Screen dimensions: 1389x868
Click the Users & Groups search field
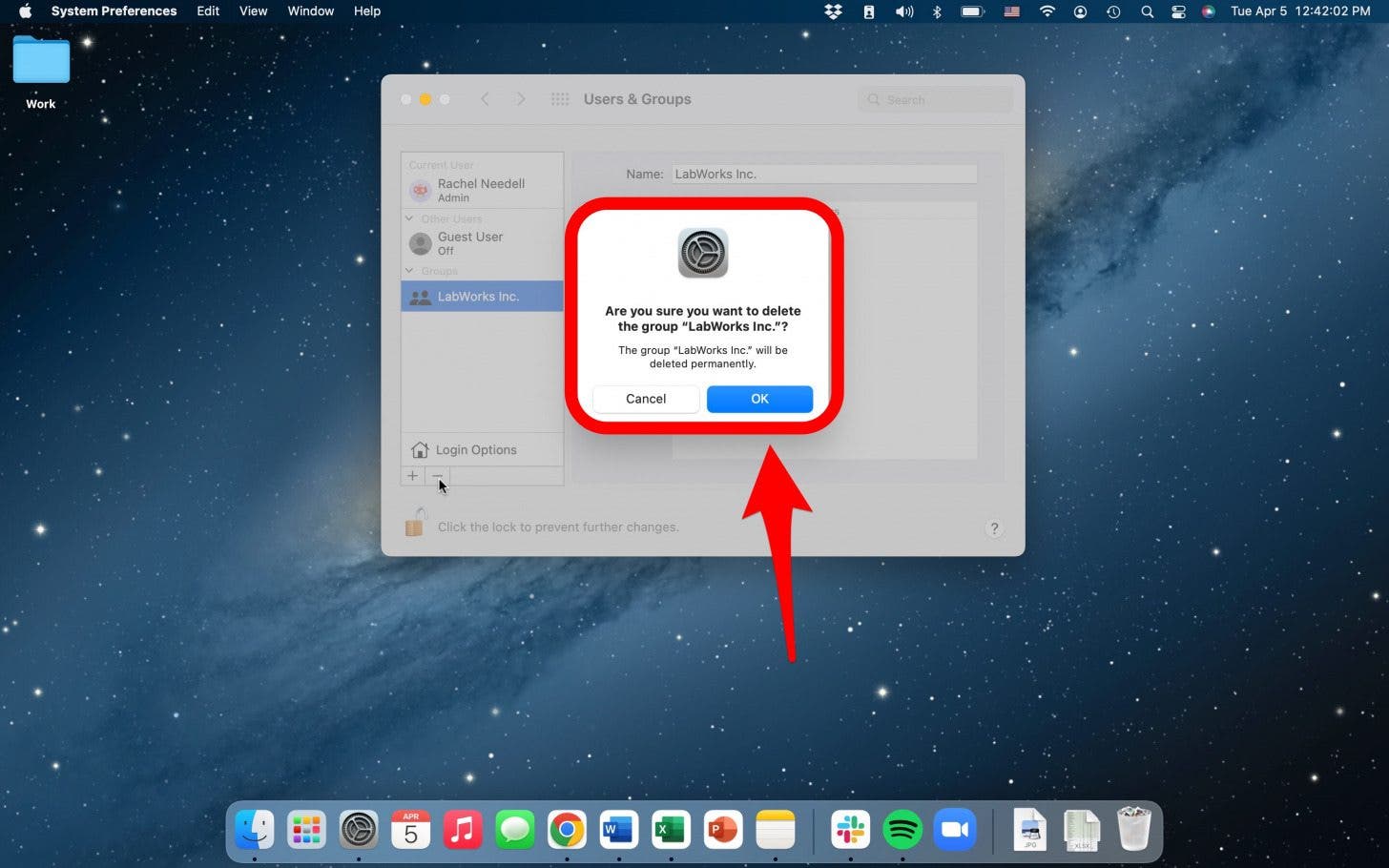click(935, 99)
